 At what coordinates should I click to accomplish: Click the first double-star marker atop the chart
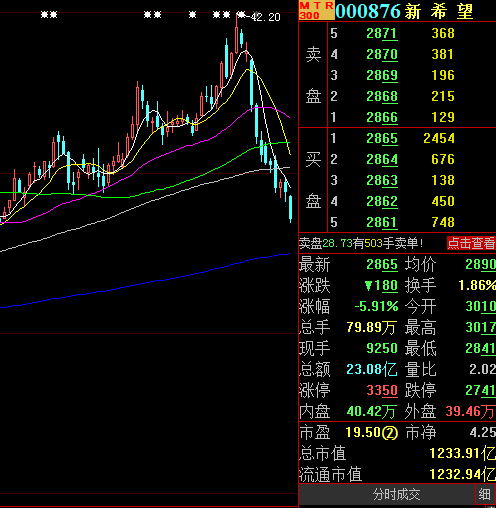click(x=49, y=15)
